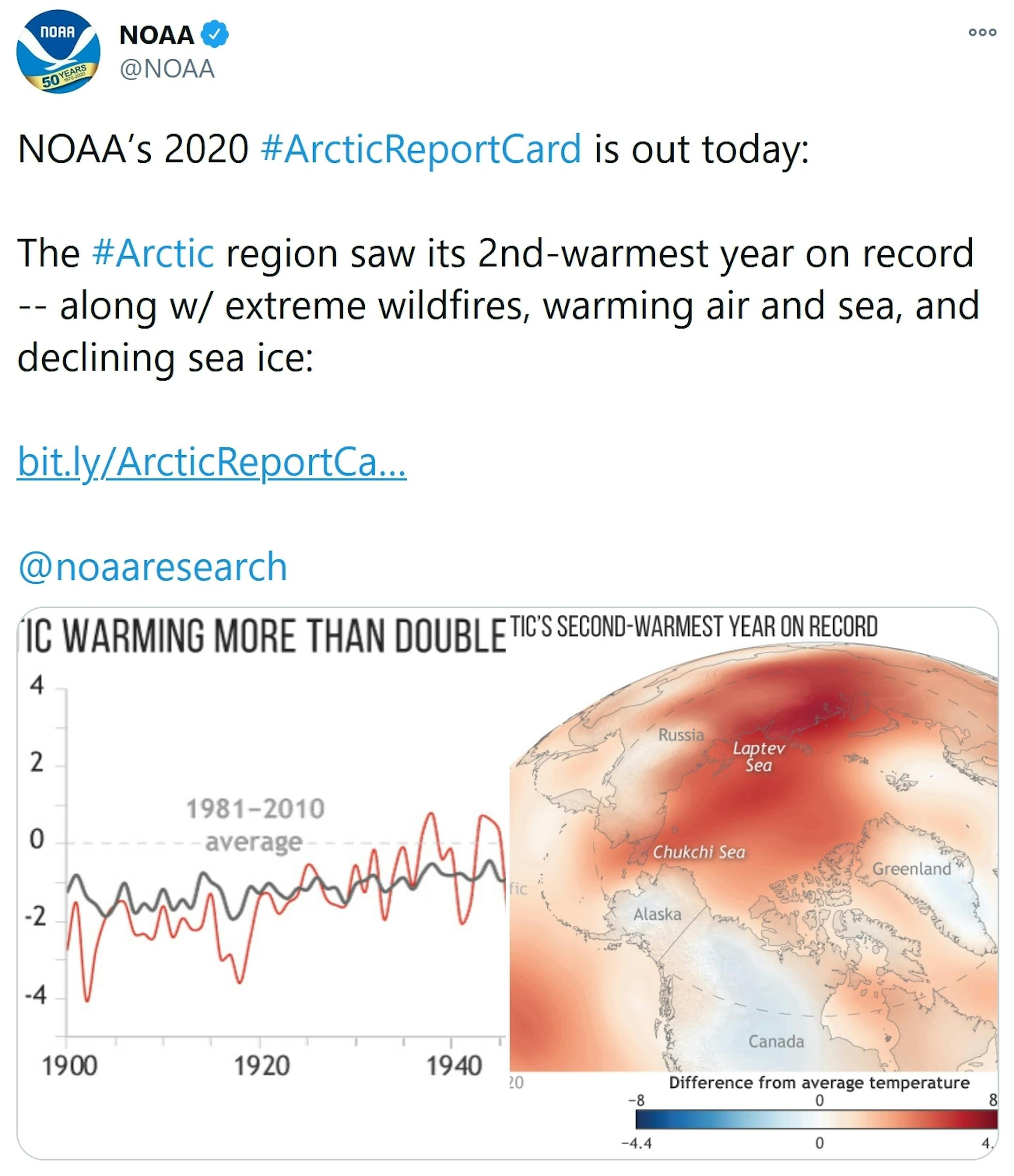Open the NOAA display name profile link

(x=157, y=35)
